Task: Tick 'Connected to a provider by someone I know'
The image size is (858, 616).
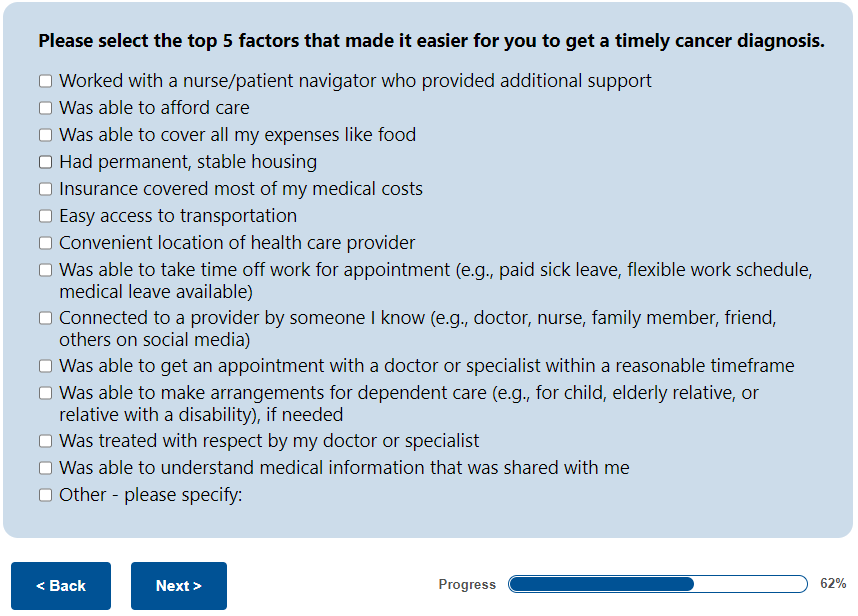Action: coord(45,319)
